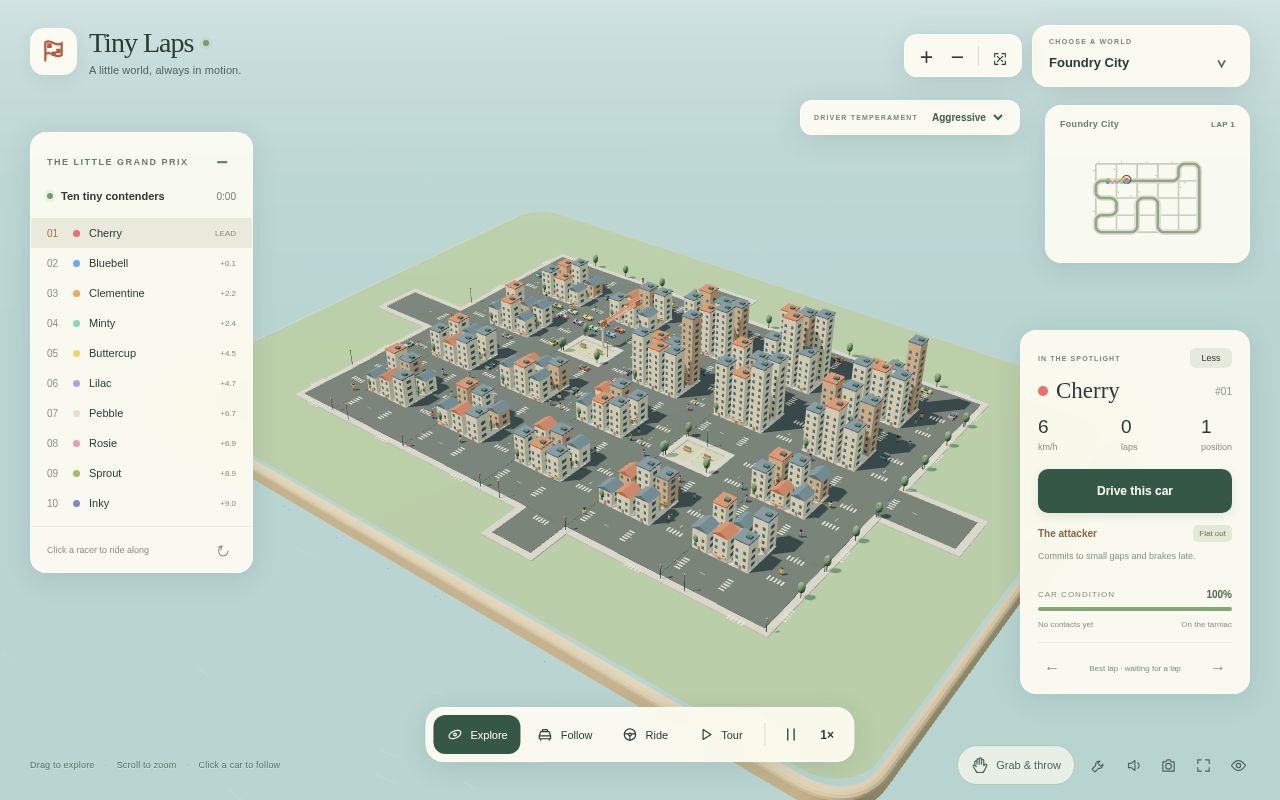Show previous racer with left arrow
The height and width of the screenshot is (800, 1280).
click(x=1052, y=668)
